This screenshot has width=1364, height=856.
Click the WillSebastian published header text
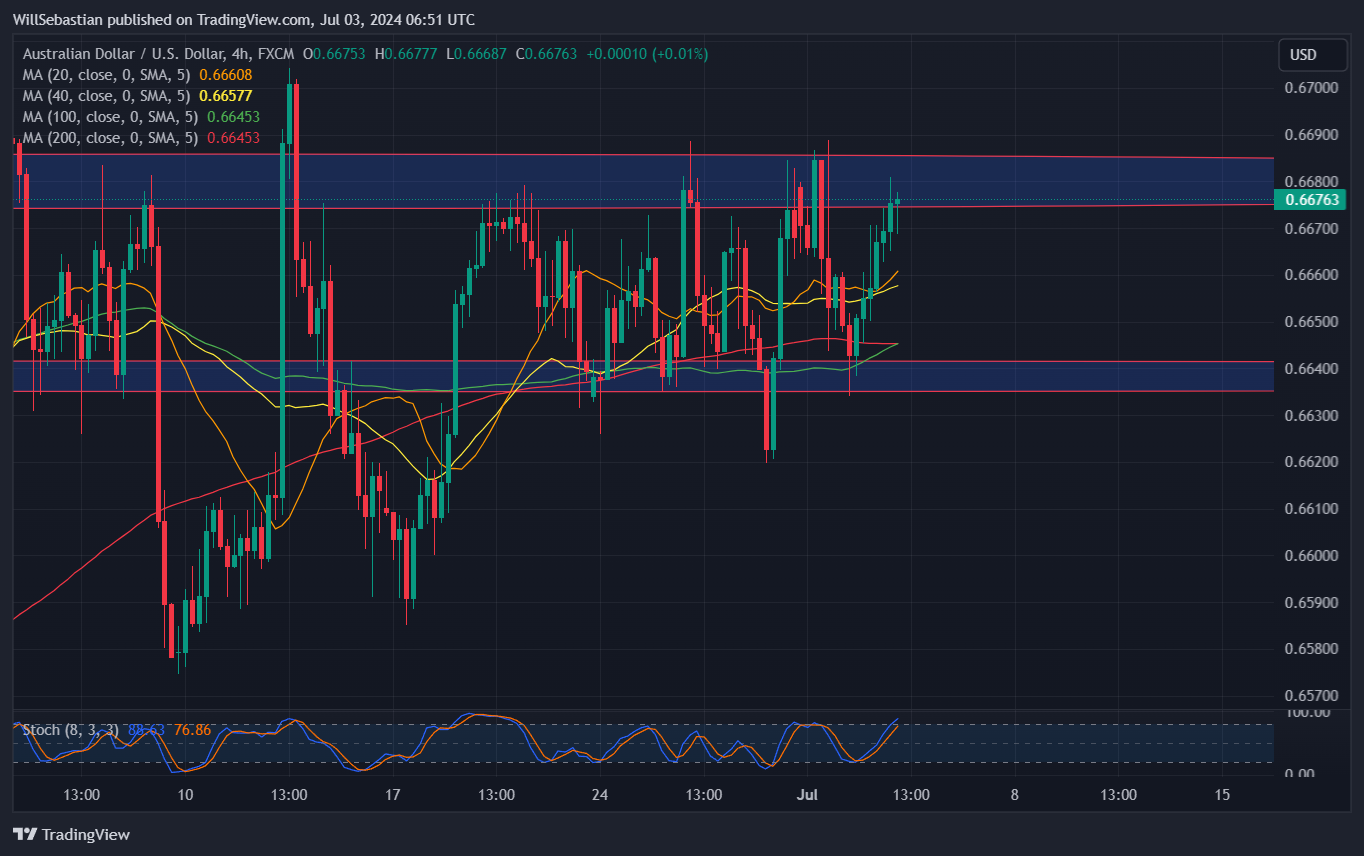coord(244,20)
